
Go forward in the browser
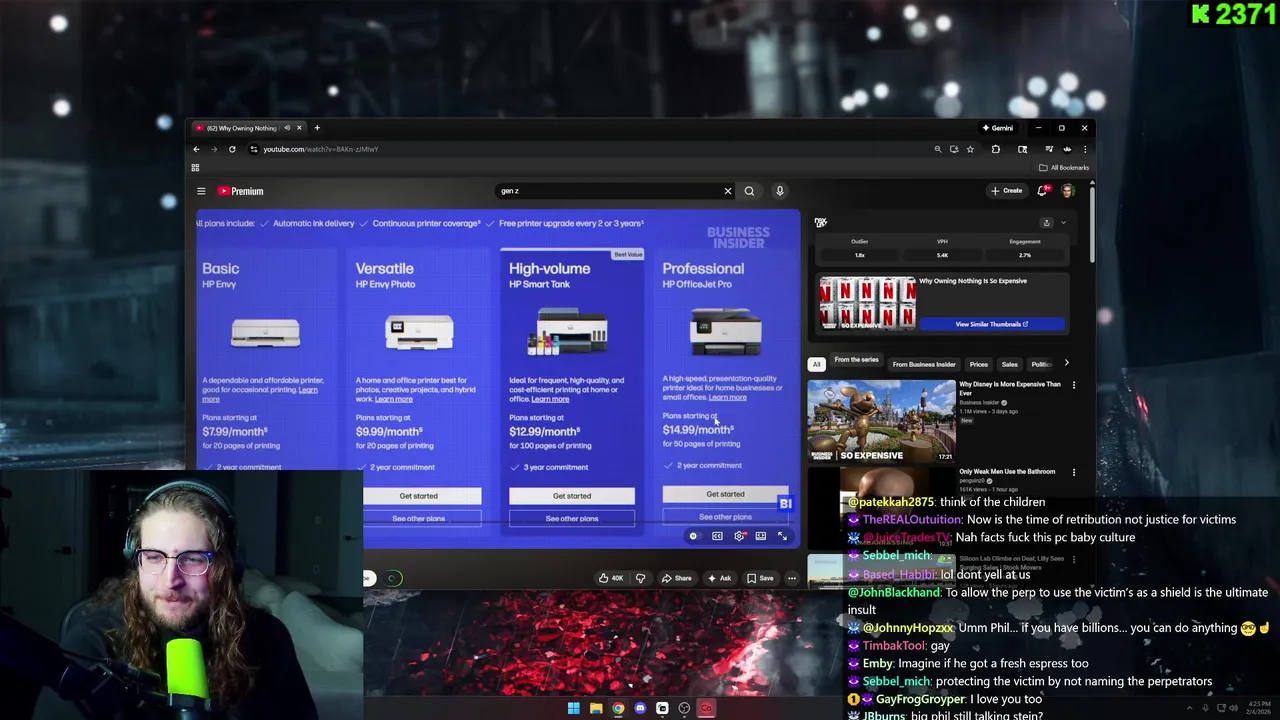pos(214,149)
